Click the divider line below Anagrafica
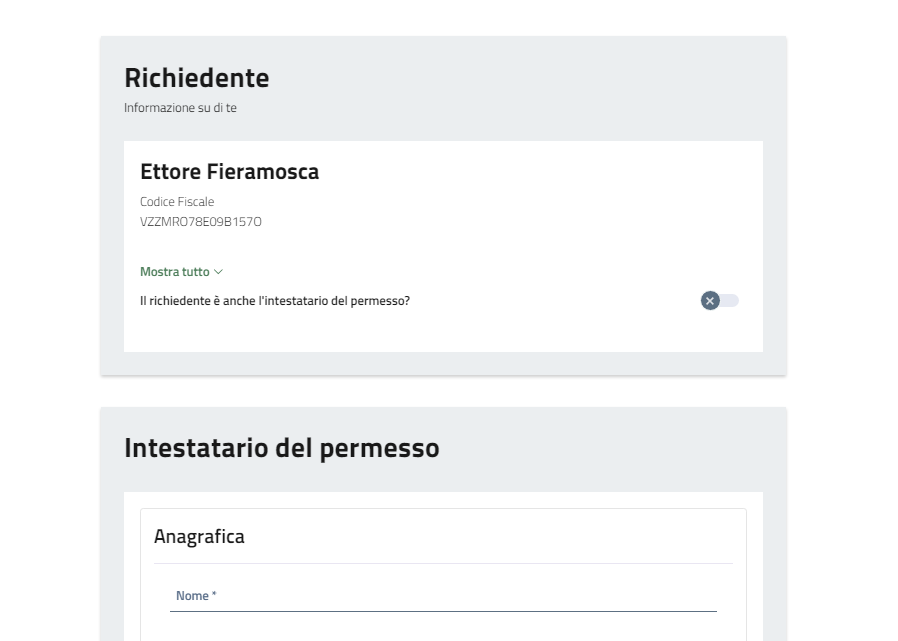Screen dimensions: 898x641 pos(443,563)
